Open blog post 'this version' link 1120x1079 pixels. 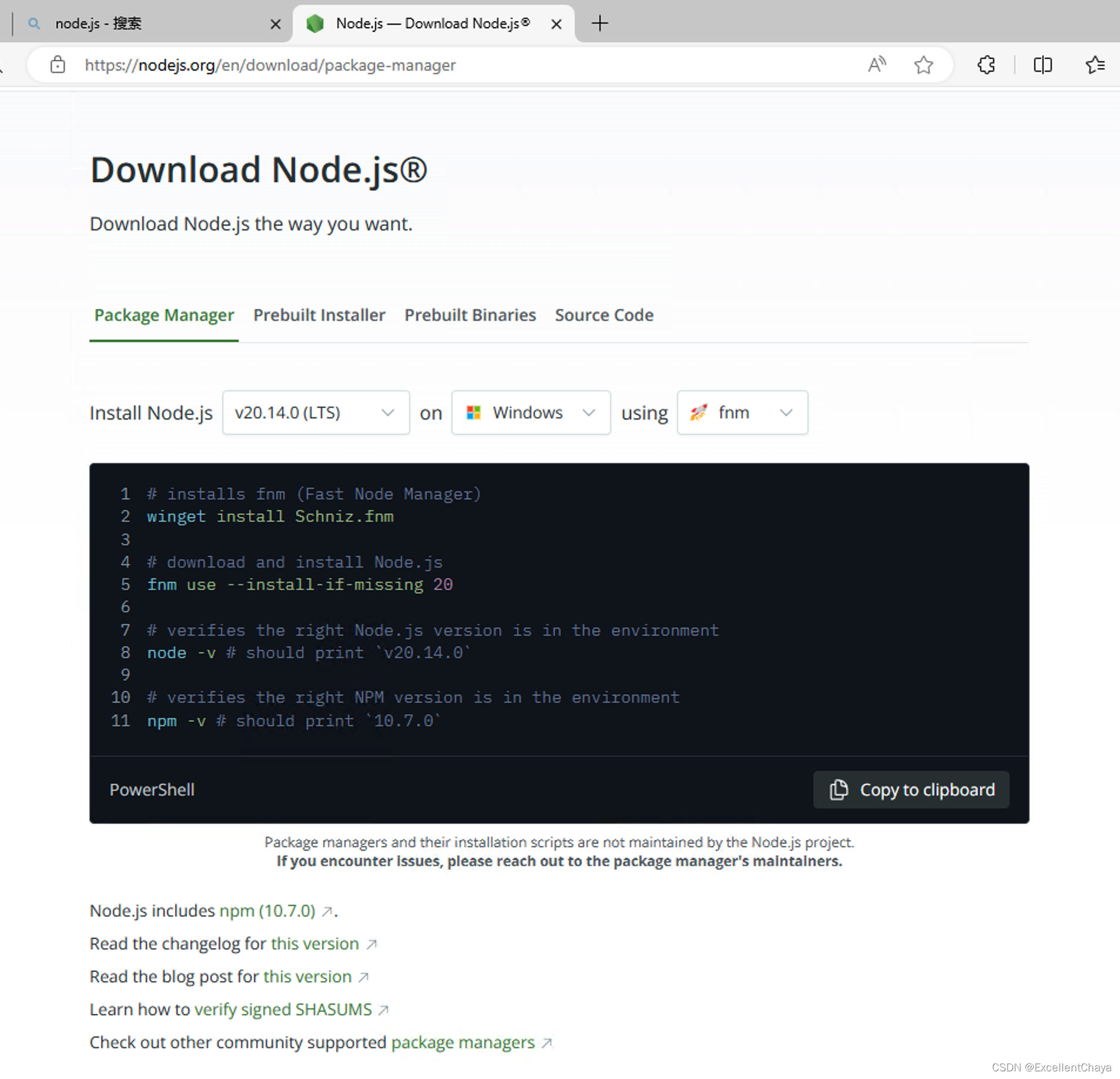click(x=307, y=976)
